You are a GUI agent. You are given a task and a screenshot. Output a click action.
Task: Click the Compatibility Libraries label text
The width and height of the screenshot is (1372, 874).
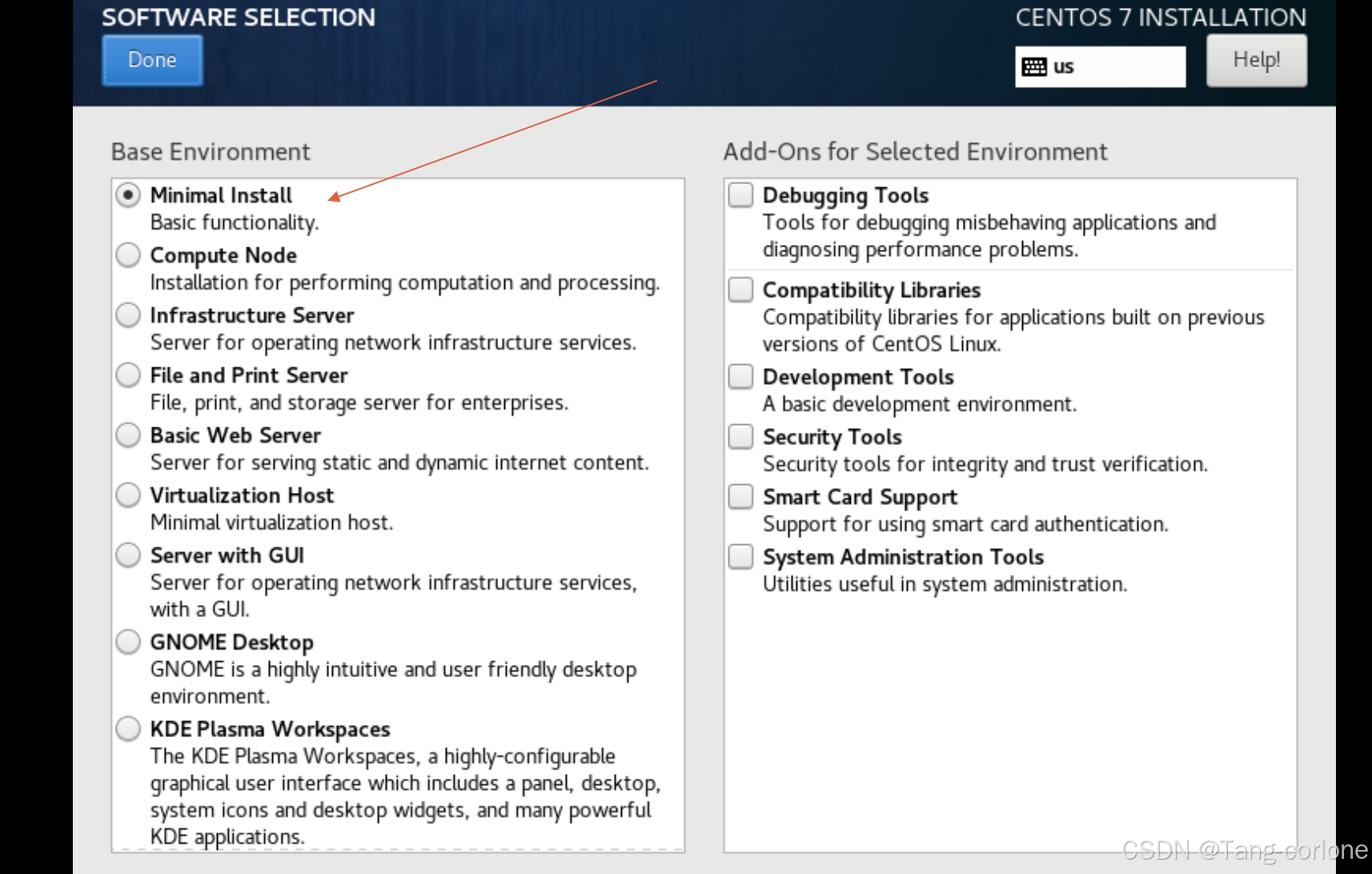[x=872, y=290]
